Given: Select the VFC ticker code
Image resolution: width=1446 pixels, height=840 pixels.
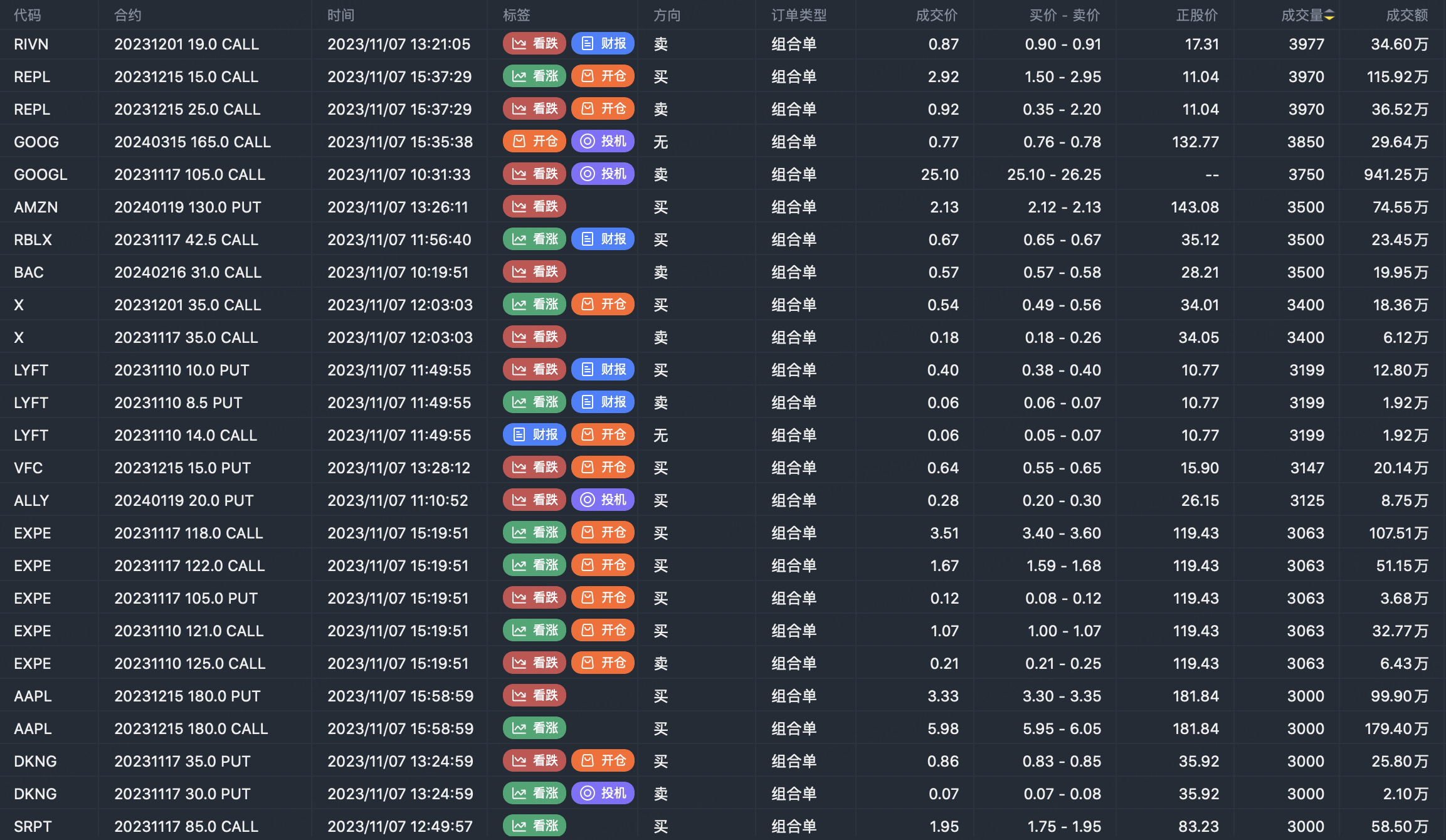Looking at the screenshot, I should 28,468.
